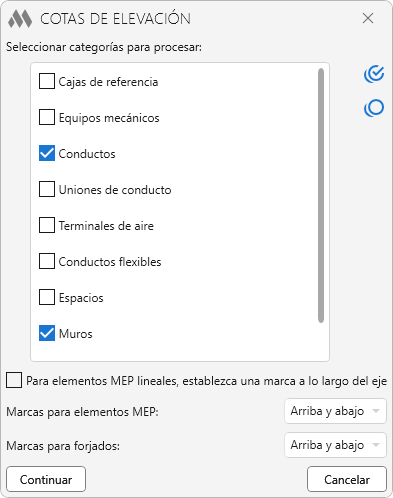Viewport: 393px width, 498px height.
Task: Check the Equipos mecánicos category
Action: point(47,117)
